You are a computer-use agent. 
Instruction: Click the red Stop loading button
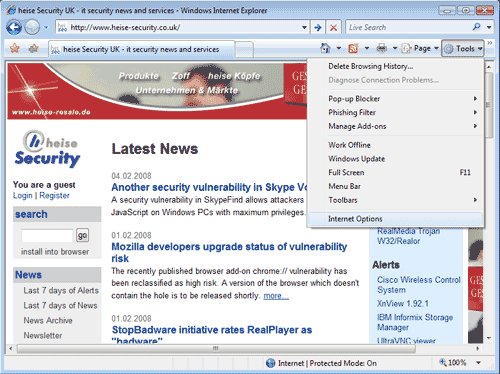click(333, 27)
